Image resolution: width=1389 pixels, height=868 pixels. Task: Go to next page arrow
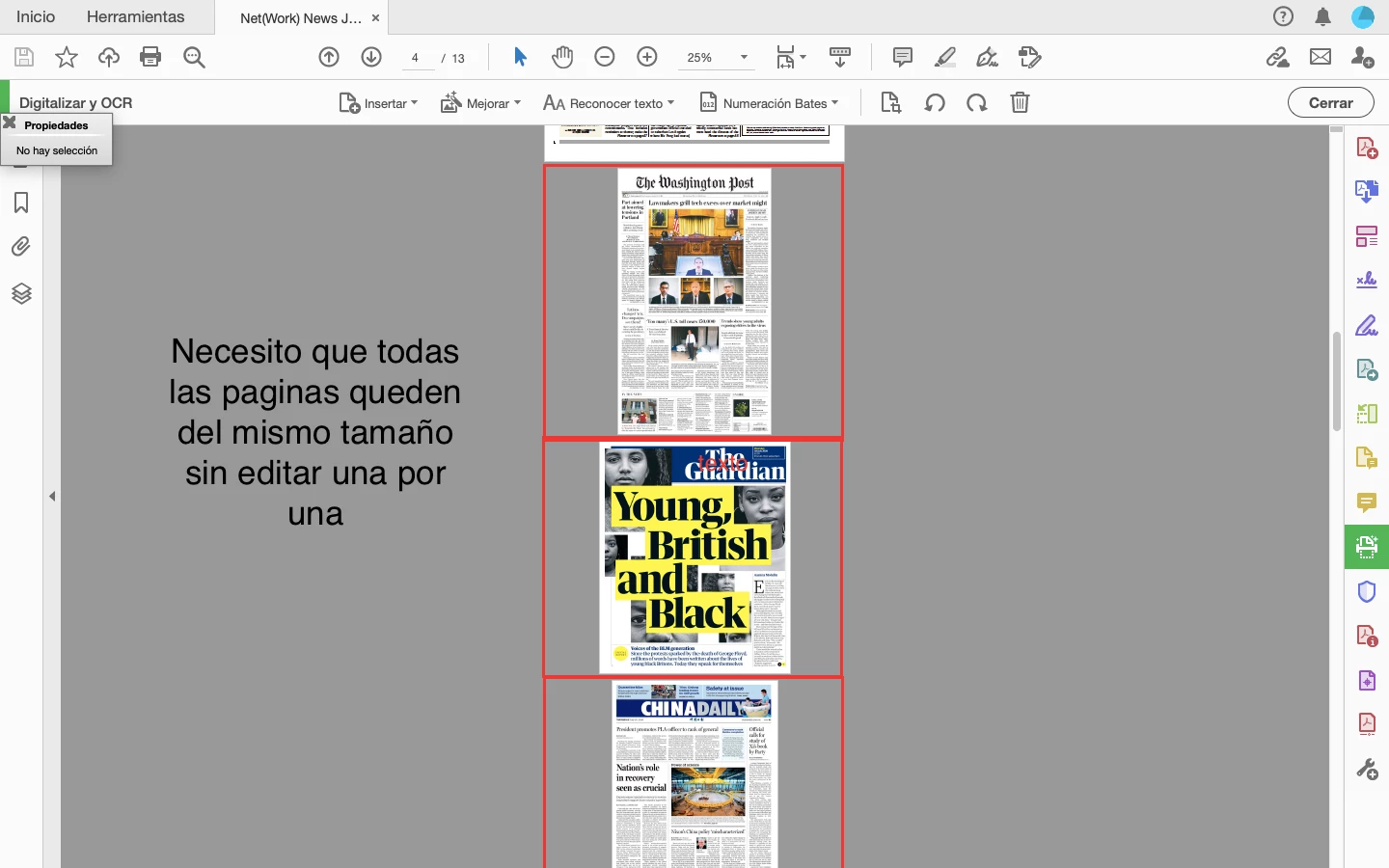(371, 57)
